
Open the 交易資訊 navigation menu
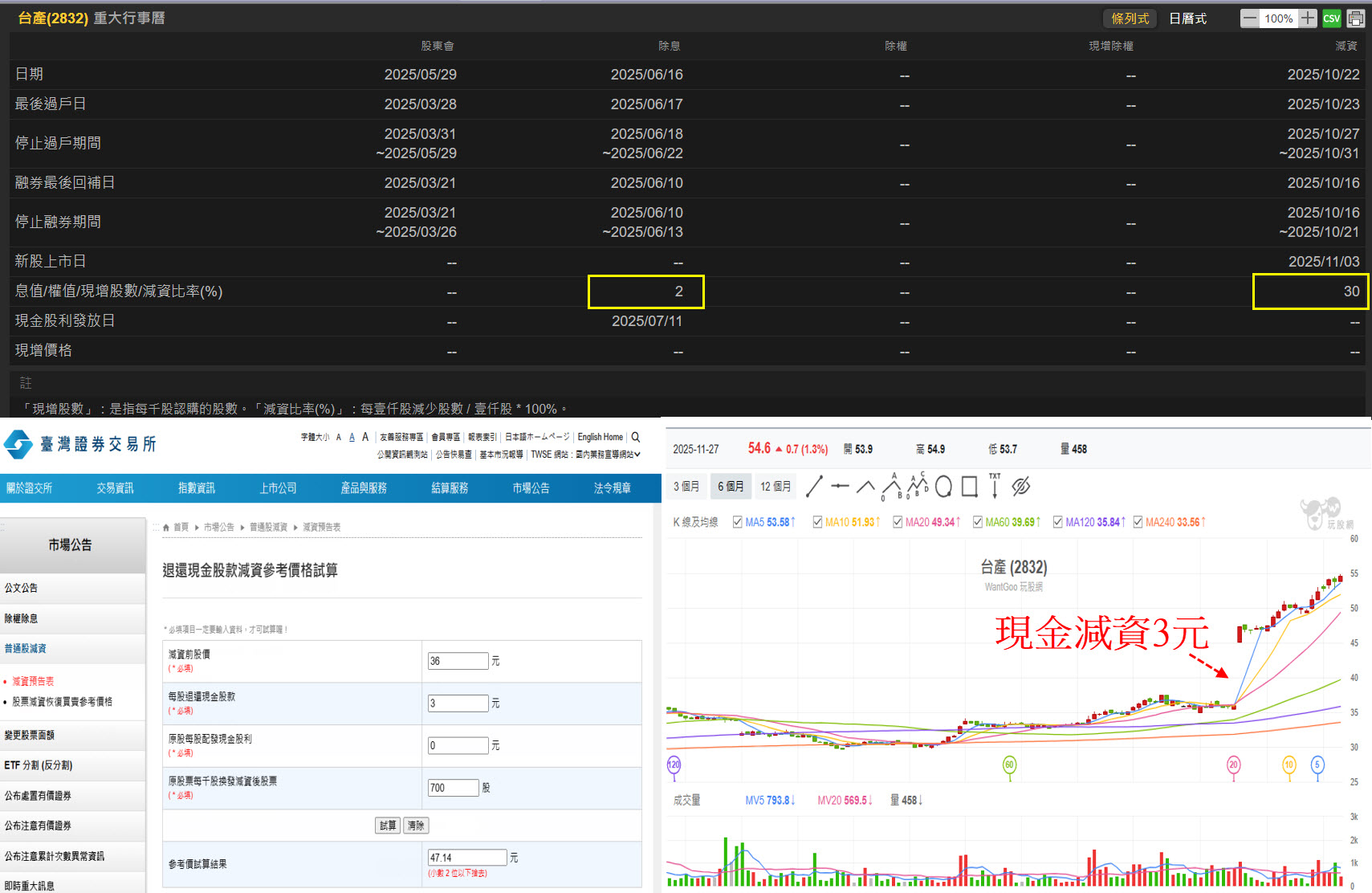pyautogui.click(x=115, y=488)
